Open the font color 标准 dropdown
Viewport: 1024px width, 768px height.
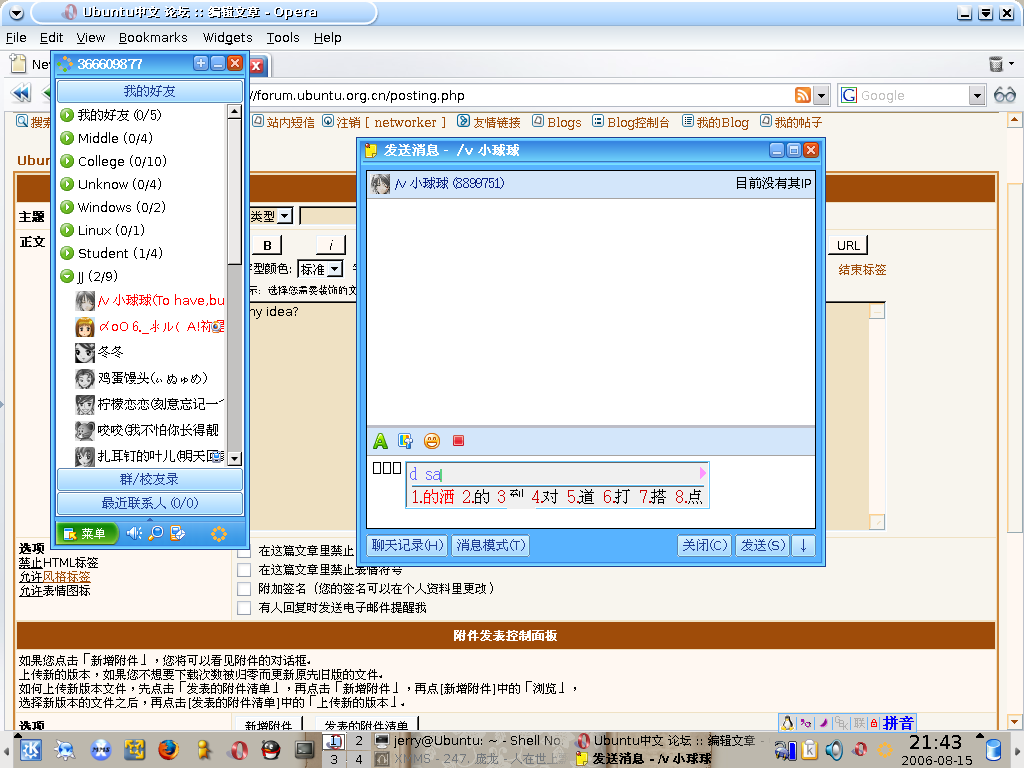(x=320, y=269)
